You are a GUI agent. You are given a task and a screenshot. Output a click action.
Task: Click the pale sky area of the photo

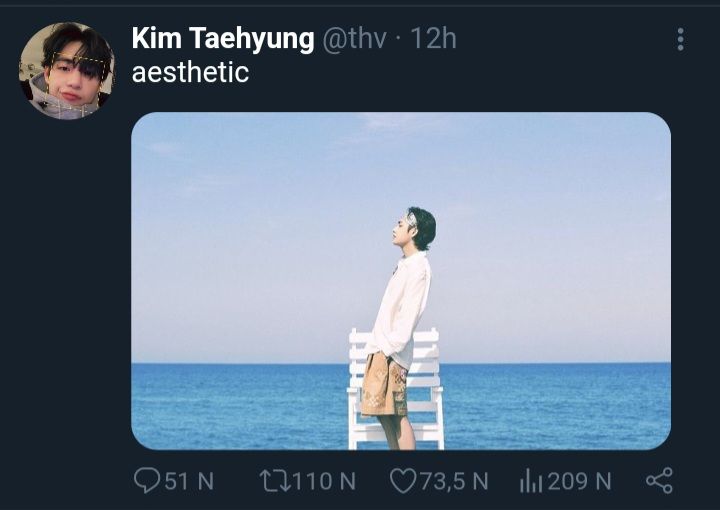click(x=257, y=230)
